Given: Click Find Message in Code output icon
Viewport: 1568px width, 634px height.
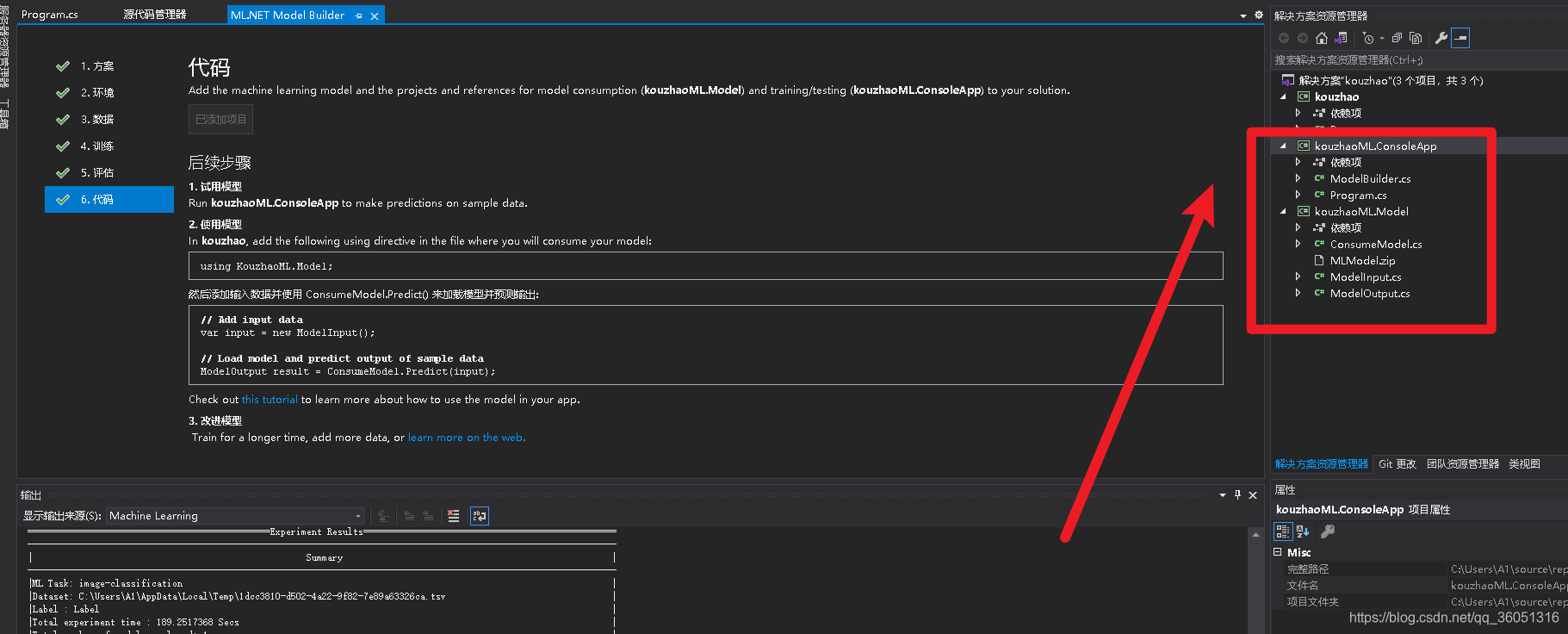Looking at the screenshot, I should click(x=383, y=516).
